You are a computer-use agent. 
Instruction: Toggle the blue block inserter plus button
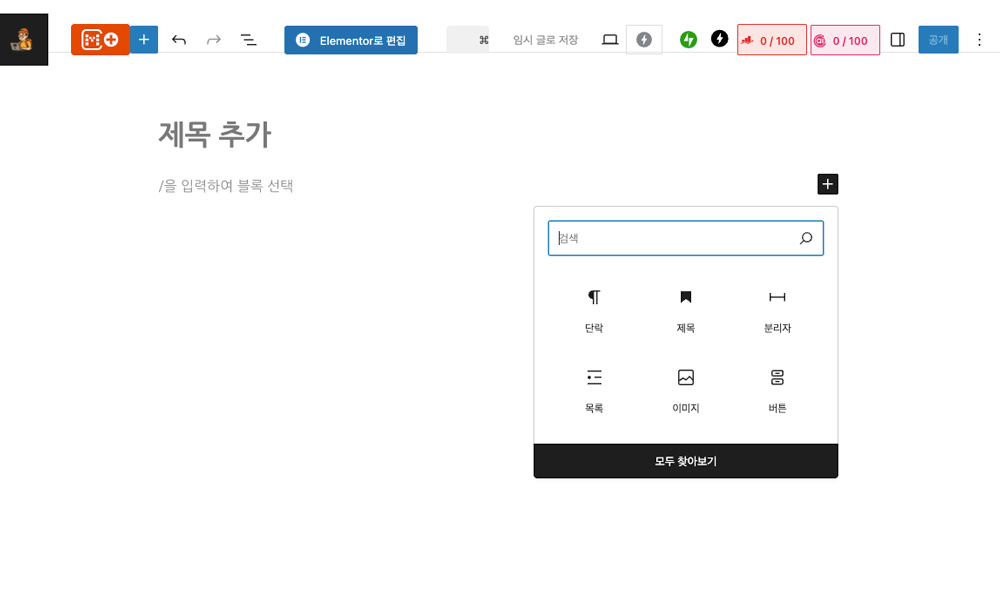coord(144,40)
